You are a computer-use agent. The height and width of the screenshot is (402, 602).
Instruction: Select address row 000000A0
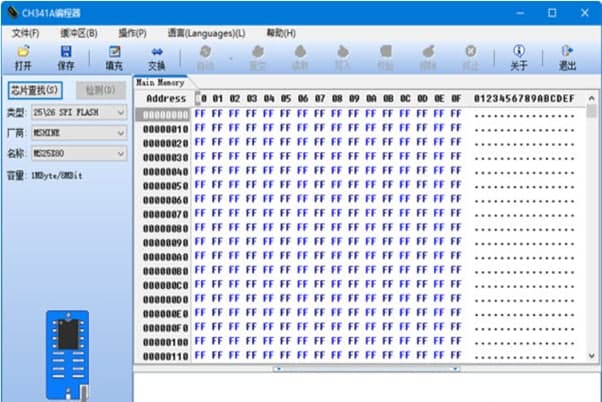[165, 256]
